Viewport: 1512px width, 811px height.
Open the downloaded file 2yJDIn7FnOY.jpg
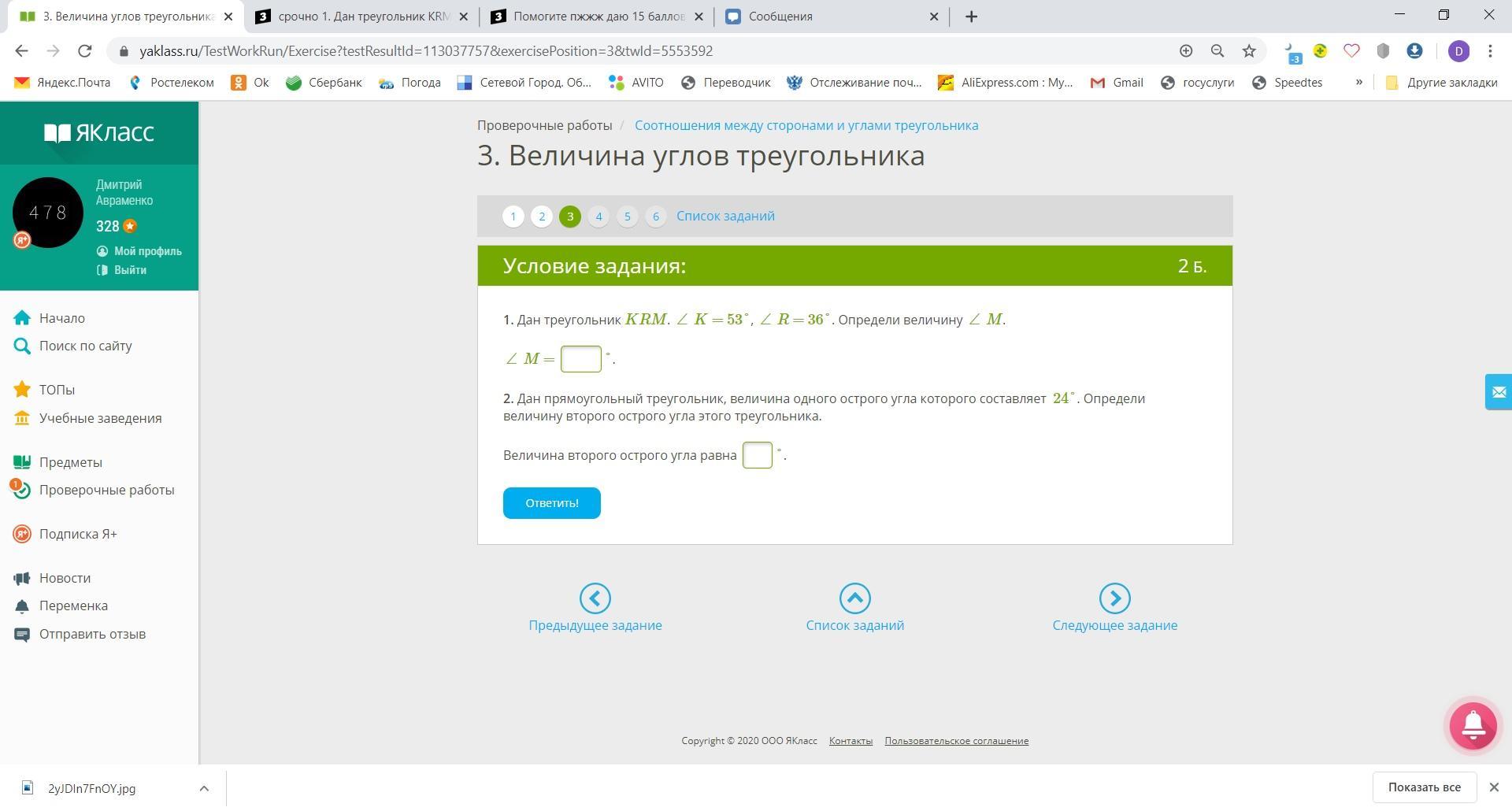[91, 788]
